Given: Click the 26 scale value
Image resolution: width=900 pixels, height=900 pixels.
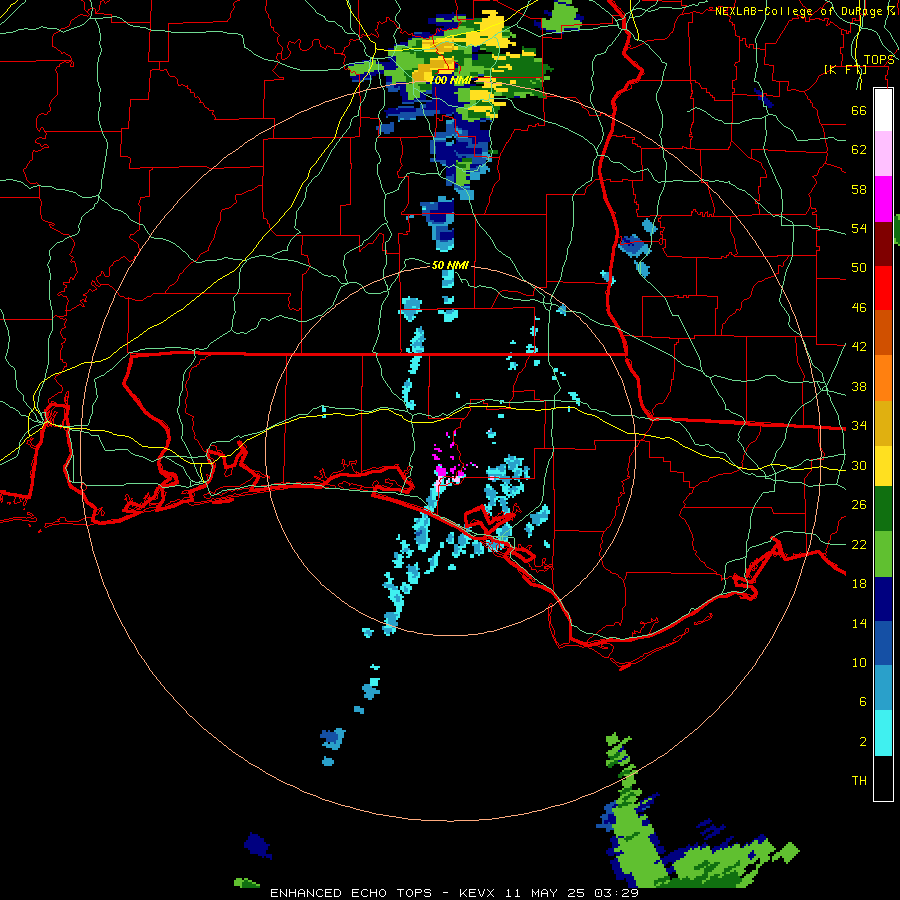Looking at the screenshot, I should (x=859, y=505).
